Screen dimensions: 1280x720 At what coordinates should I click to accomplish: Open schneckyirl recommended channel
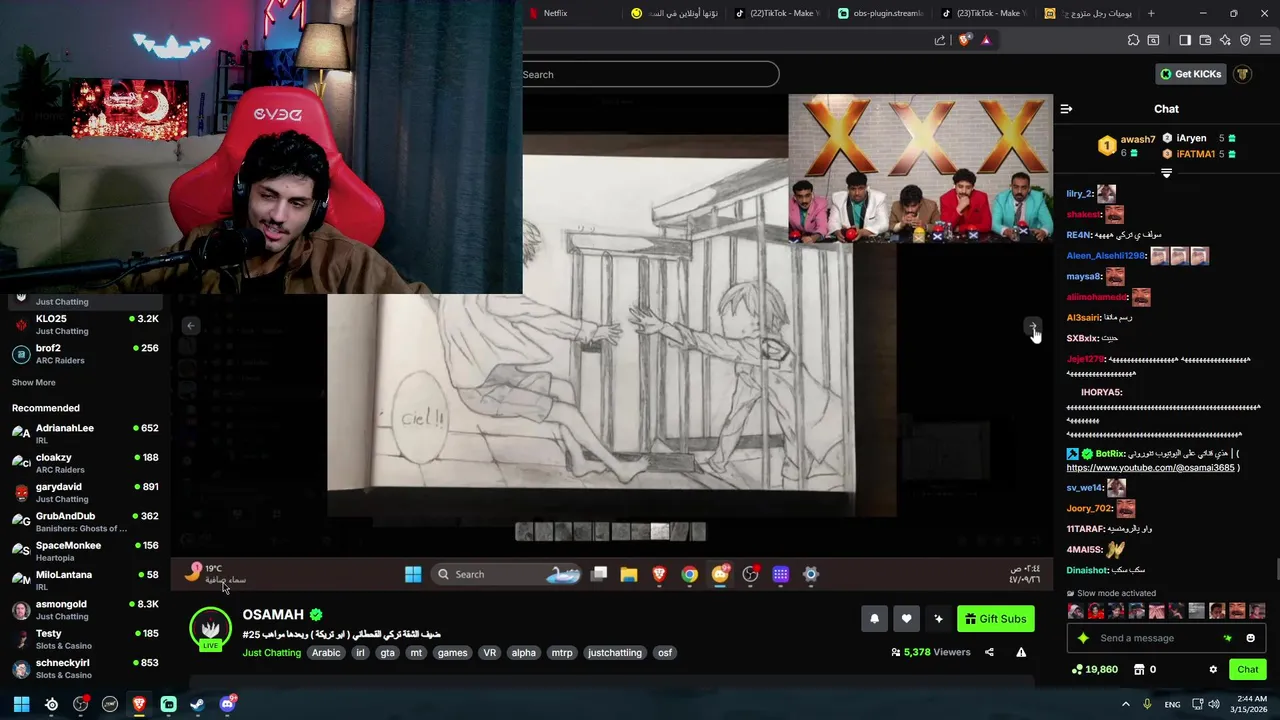[85, 668]
